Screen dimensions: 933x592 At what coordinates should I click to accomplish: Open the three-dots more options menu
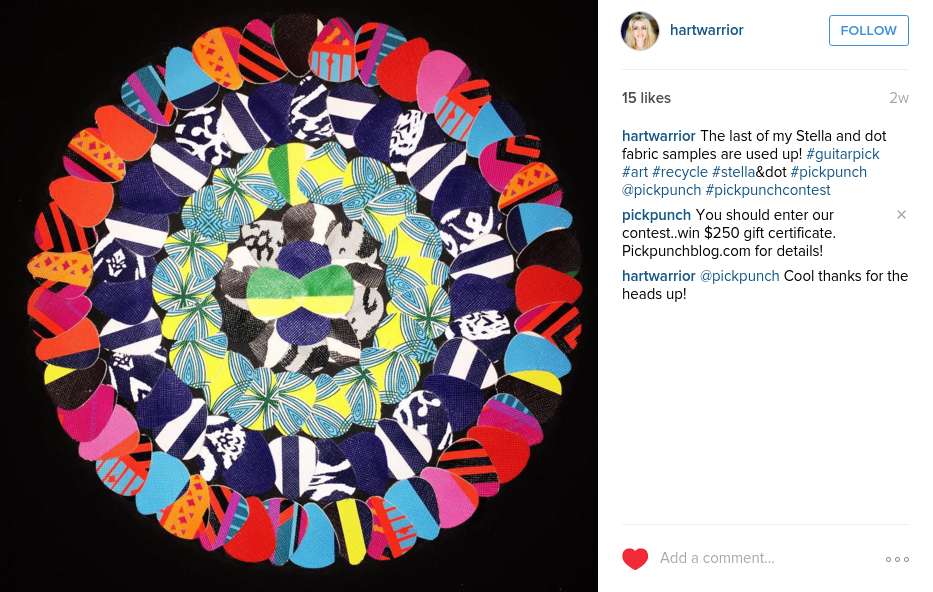(x=897, y=559)
